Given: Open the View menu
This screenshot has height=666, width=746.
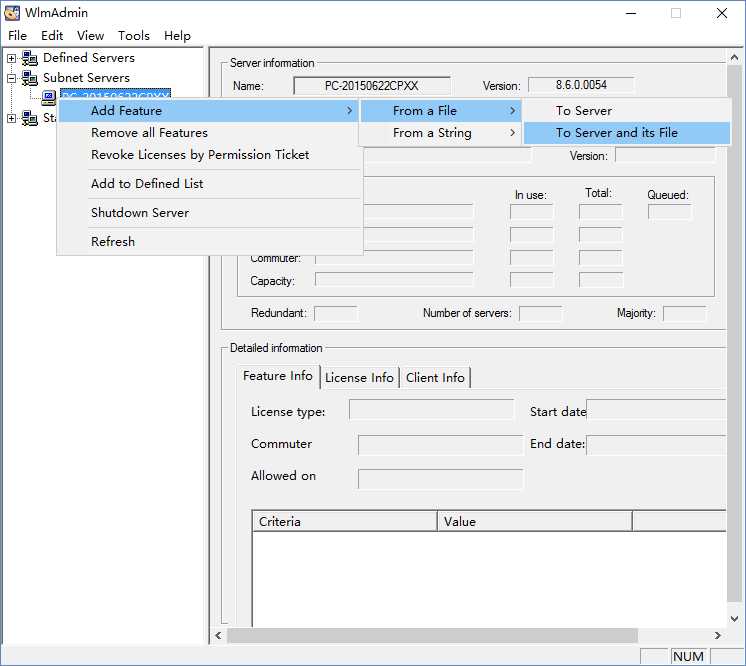Looking at the screenshot, I should pyautogui.click(x=90, y=36).
